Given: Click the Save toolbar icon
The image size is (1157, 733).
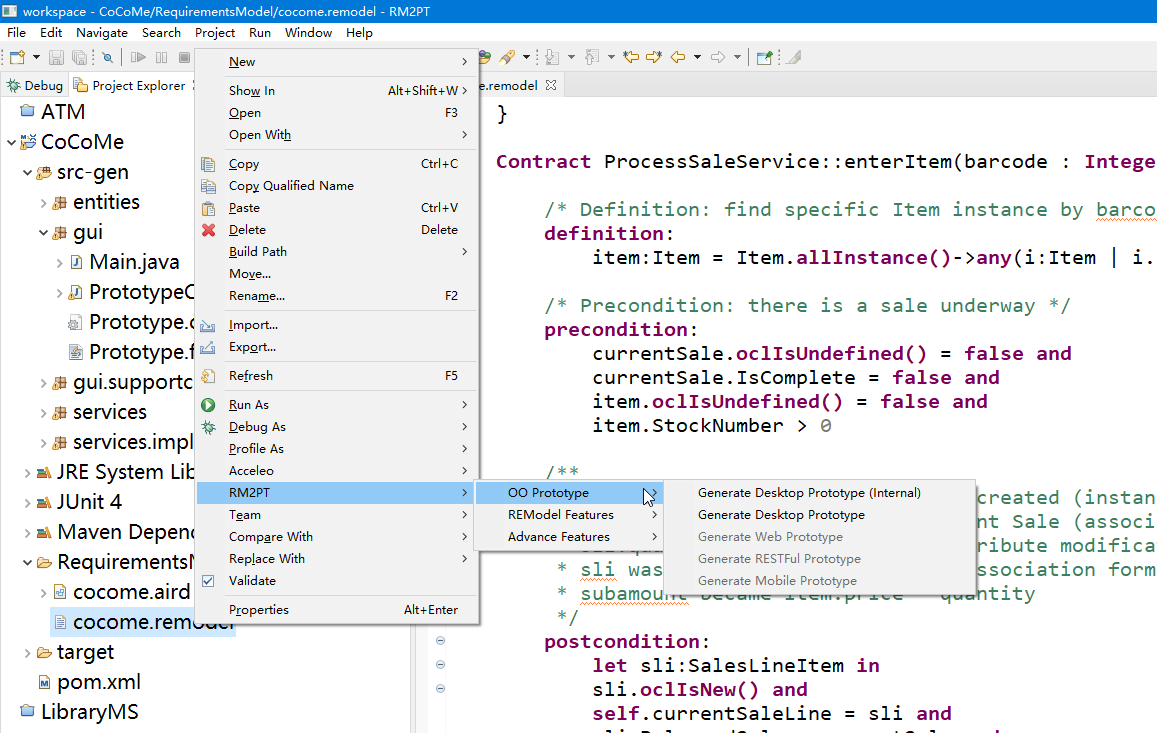Looking at the screenshot, I should pos(56,58).
